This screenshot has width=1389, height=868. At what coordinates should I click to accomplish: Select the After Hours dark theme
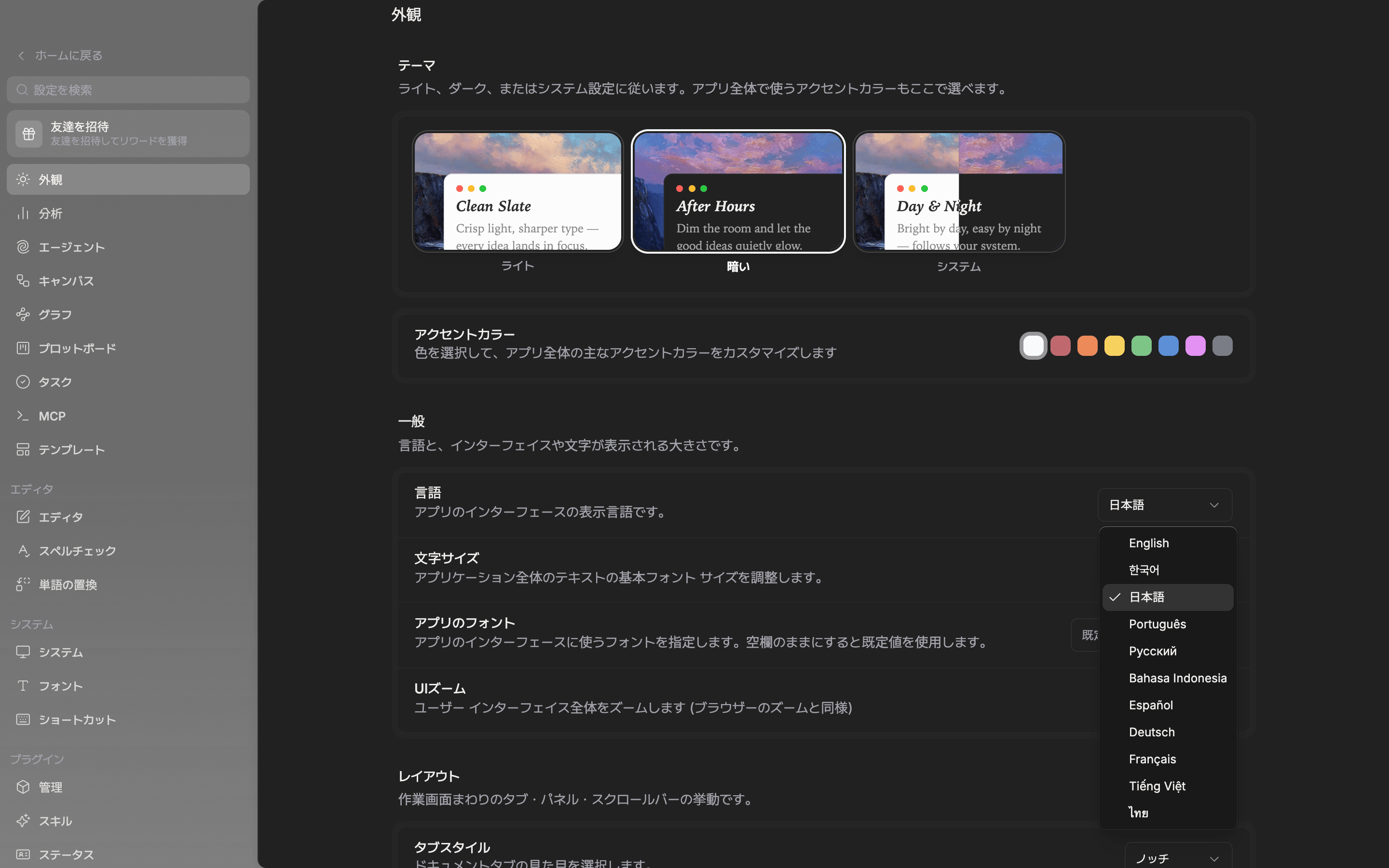point(738,192)
